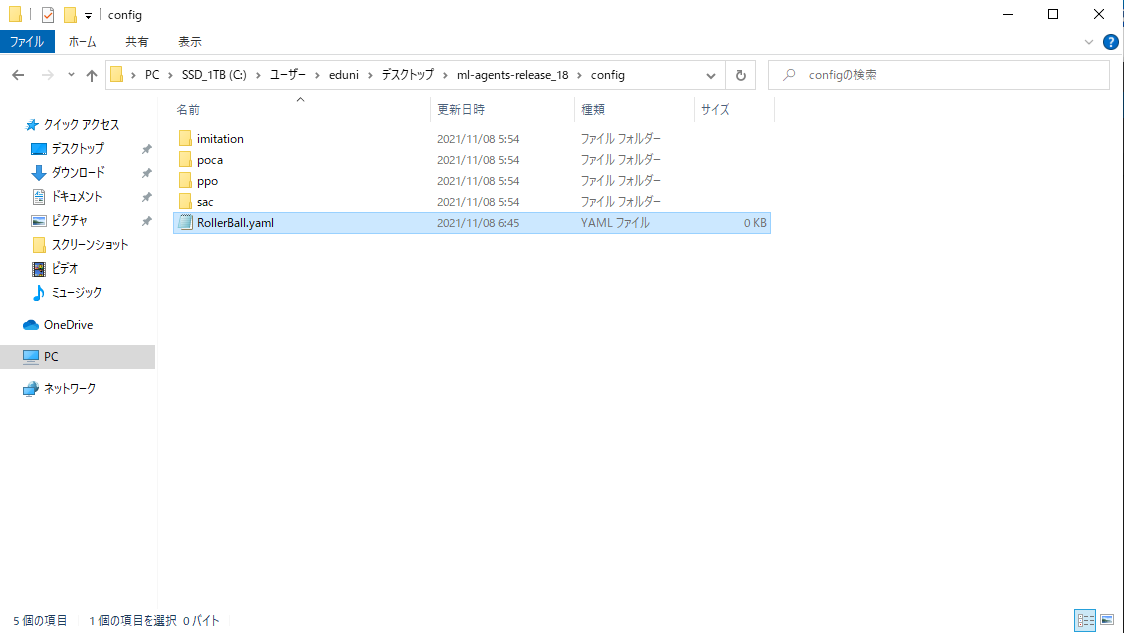Switch to details view layout icon
The height and width of the screenshot is (633, 1124).
pos(1085,619)
